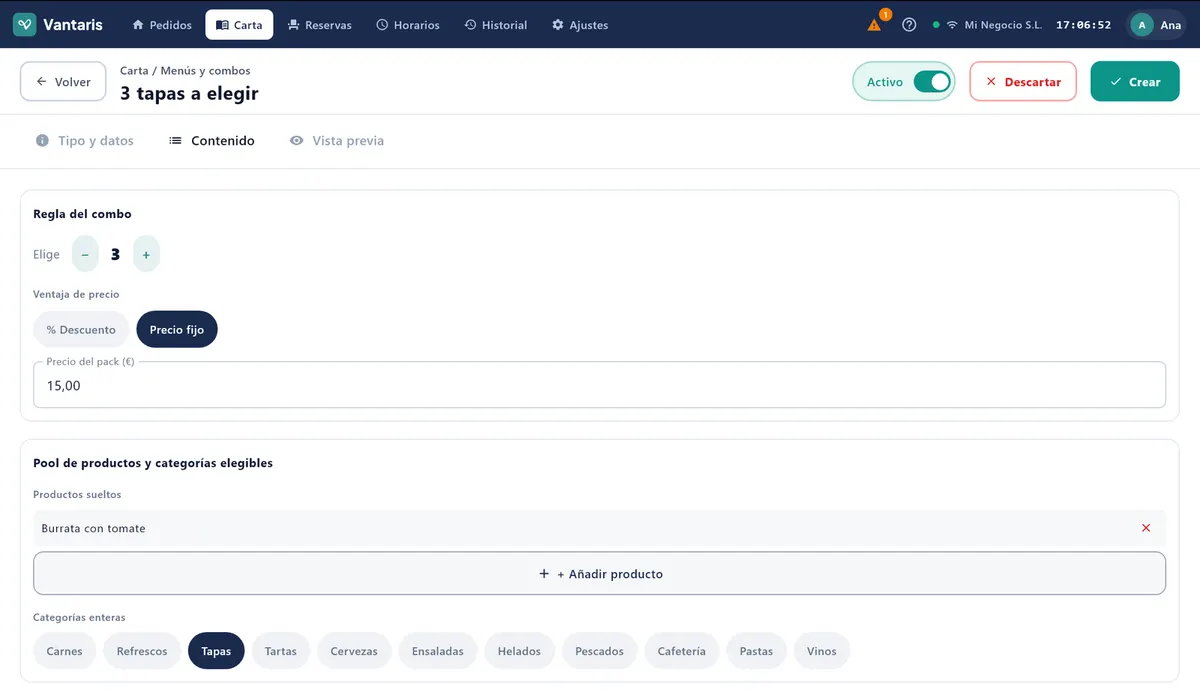Enable the Helados category chip

[x=519, y=651]
